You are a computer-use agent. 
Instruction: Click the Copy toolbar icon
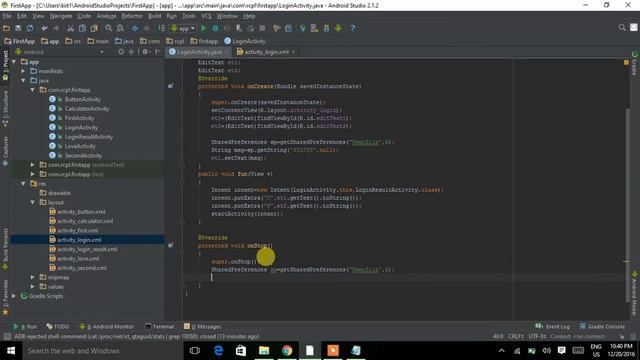tap(82, 28)
